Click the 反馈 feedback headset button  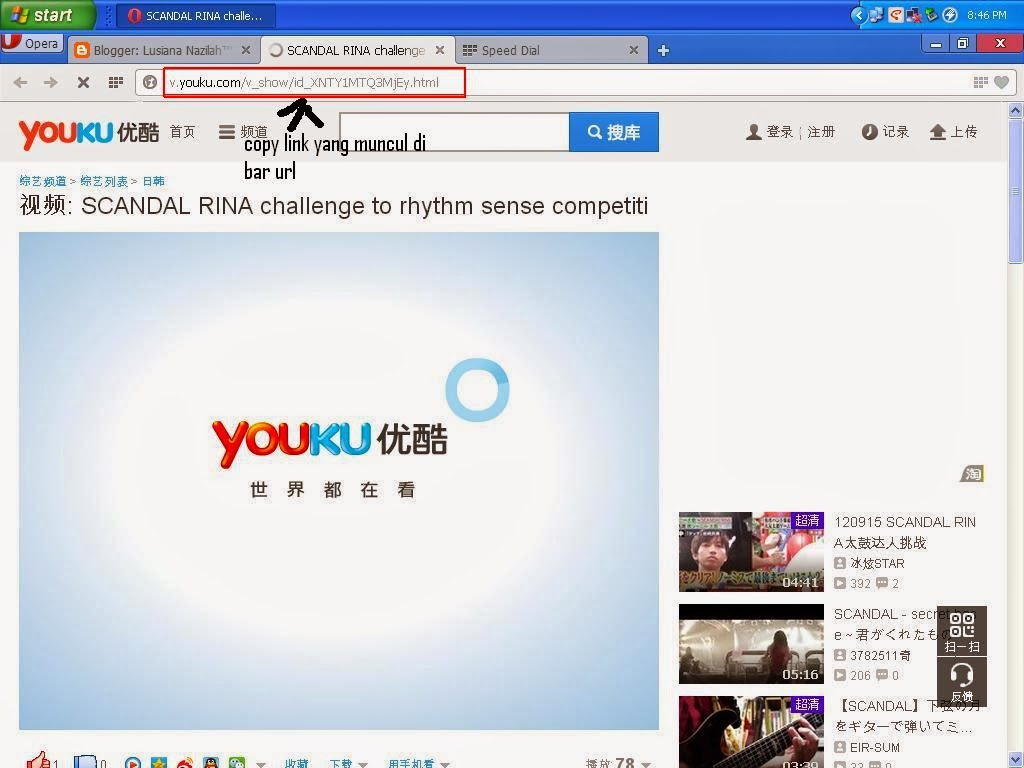click(x=962, y=682)
